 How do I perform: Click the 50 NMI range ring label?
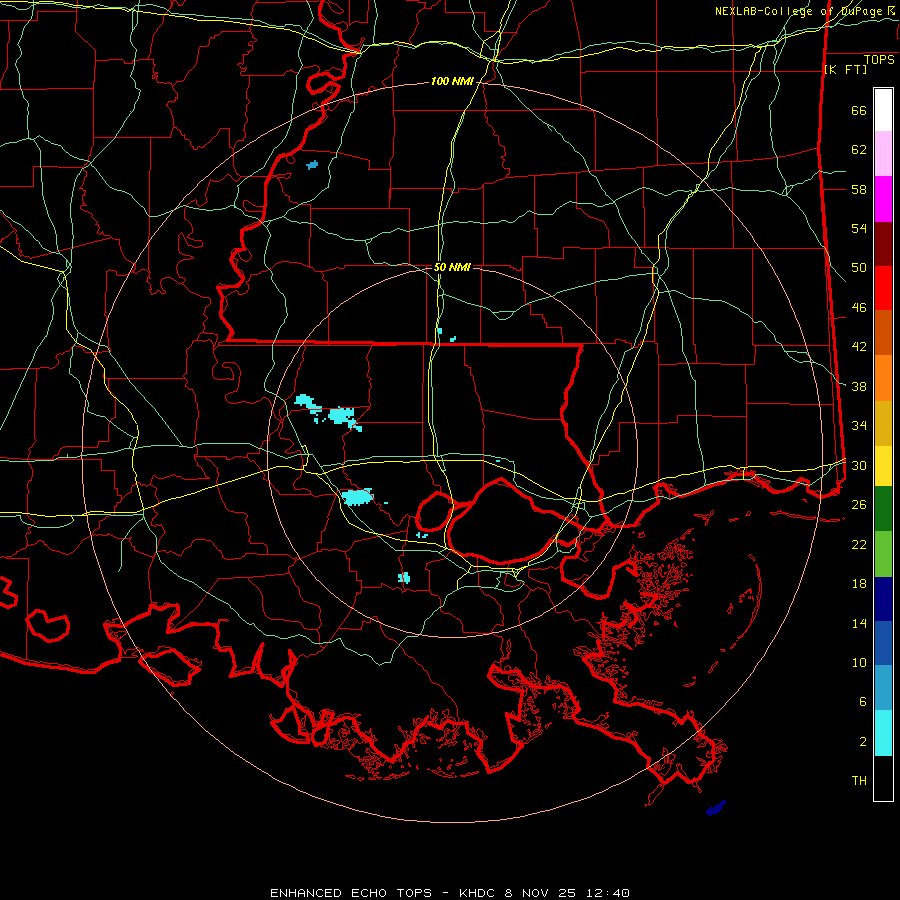coord(452,267)
